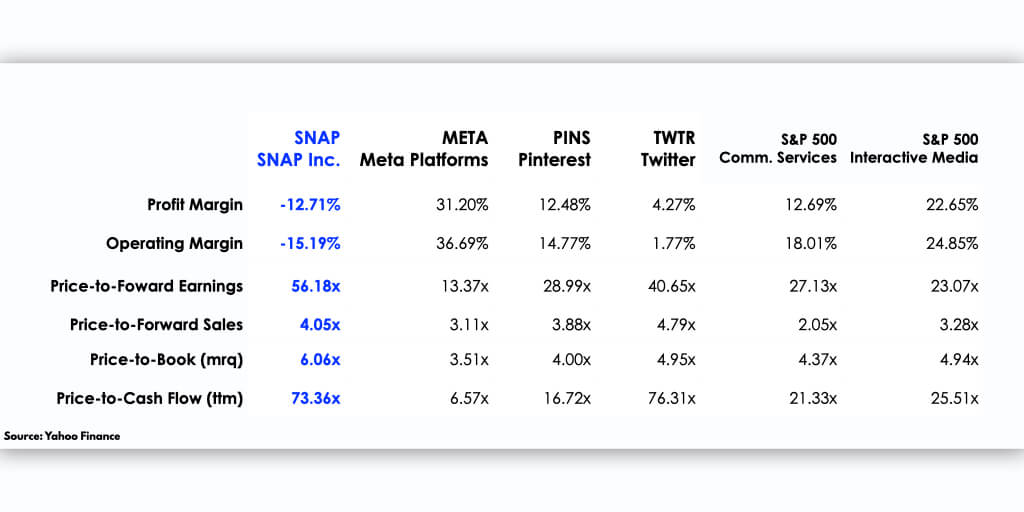The height and width of the screenshot is (512, 1024).
Task: Select Meta's 36.69% operating margin cell
Action: coord(462,244)
